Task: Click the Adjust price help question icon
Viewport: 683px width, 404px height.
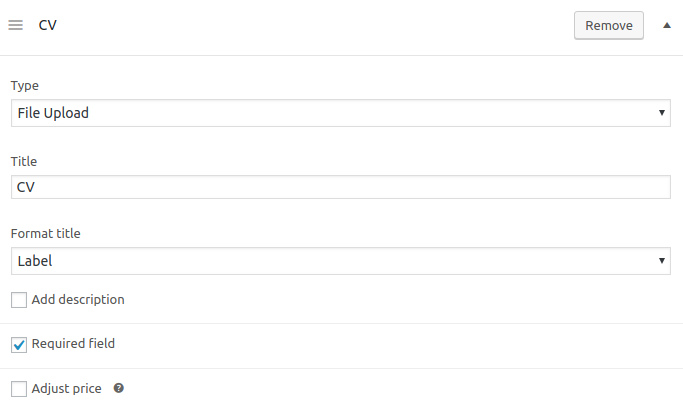Action: coord(118,388)
